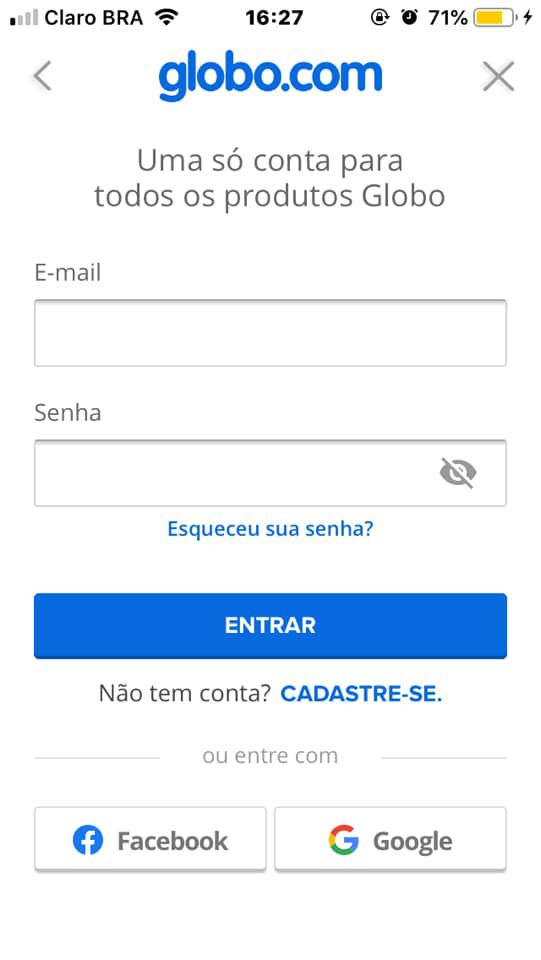Focus the Senha password field
Image resolution: width=541 pixels, height=960 pixels.
click(x=270, y=473)
